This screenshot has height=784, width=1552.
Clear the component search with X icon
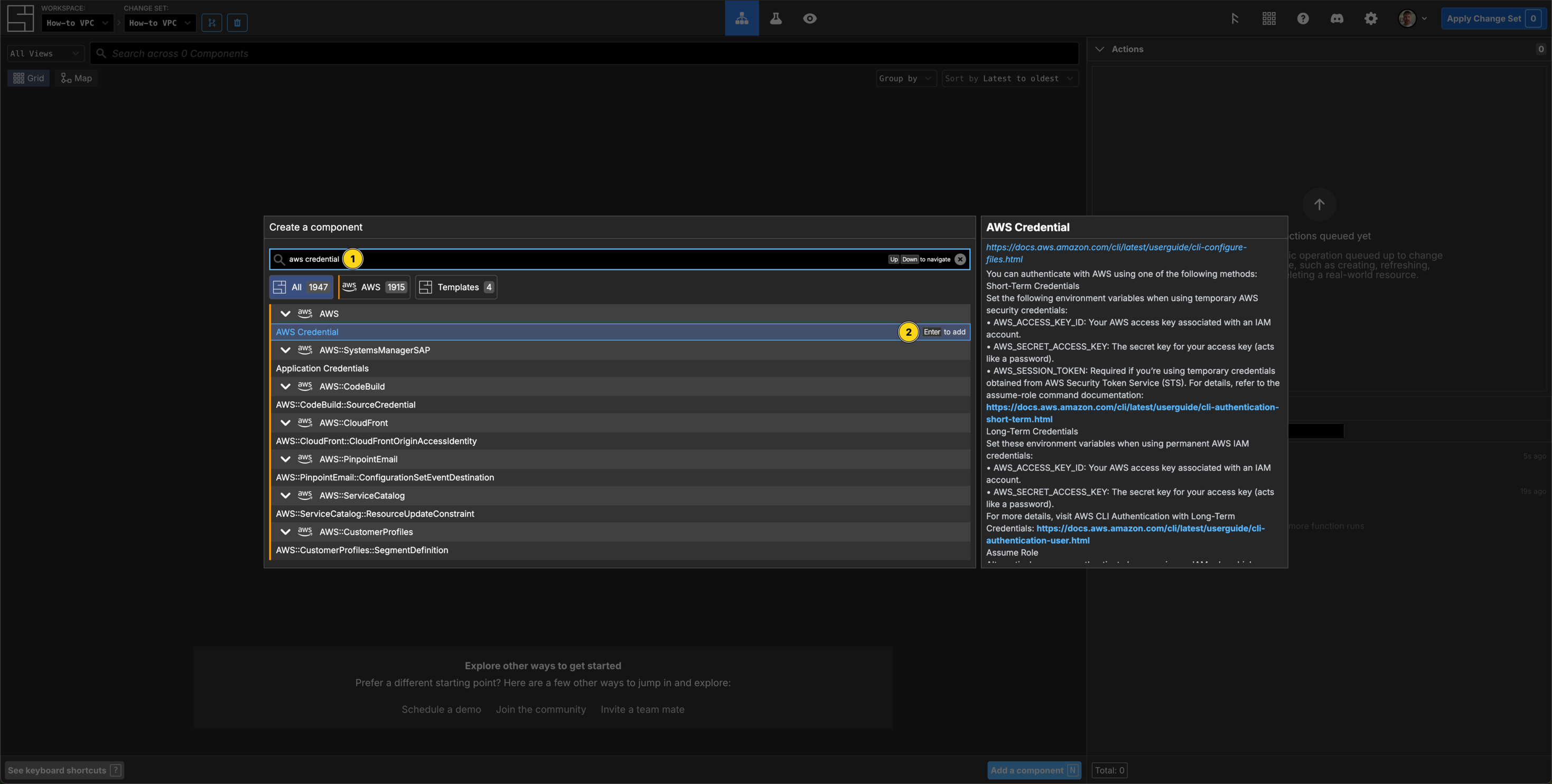(960, 260)
